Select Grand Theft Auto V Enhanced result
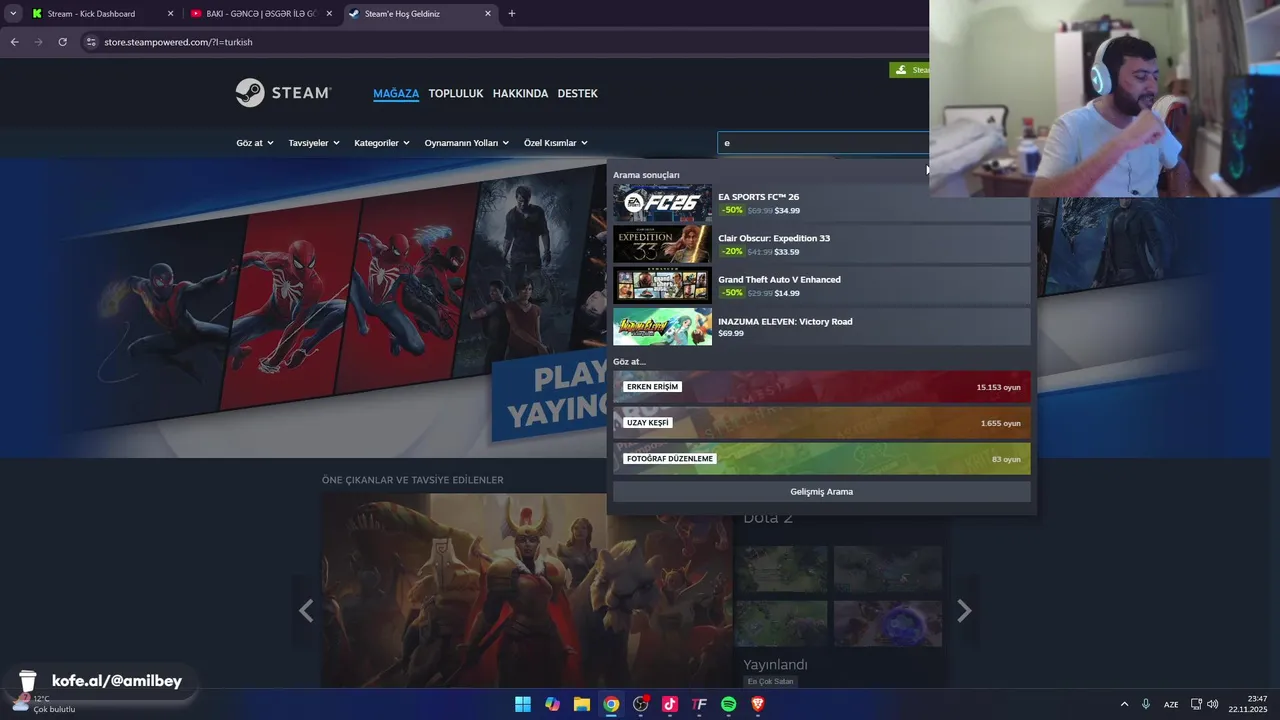Image resolution: width=1280 pixels, height=720 pixels. (821, 285)
